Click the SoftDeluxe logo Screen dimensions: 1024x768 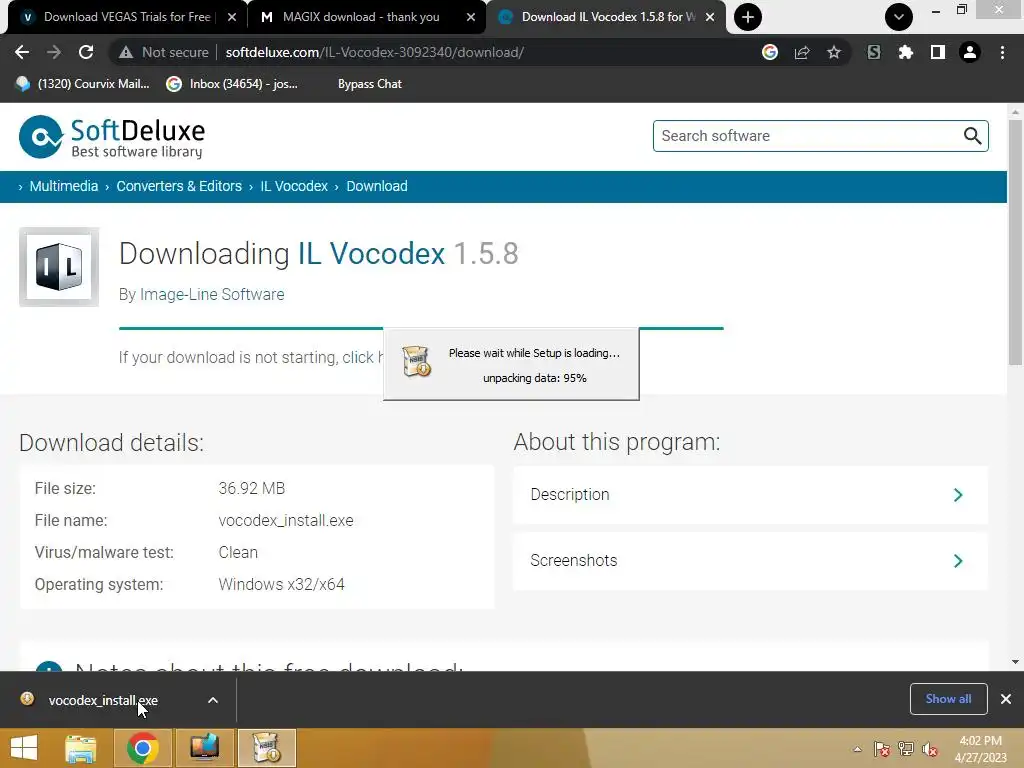coord(112,137)
